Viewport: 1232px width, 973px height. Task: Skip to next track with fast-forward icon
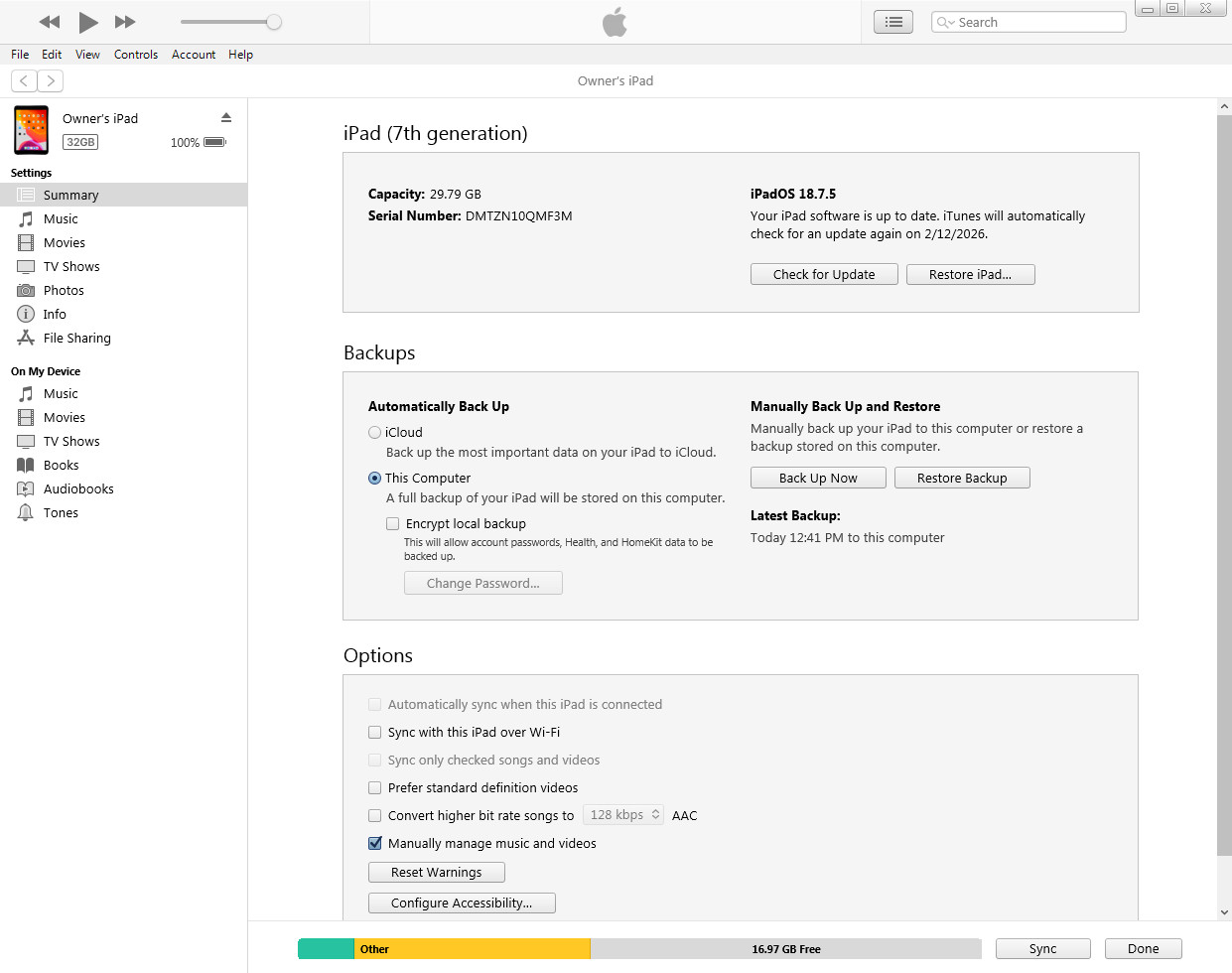125,22
